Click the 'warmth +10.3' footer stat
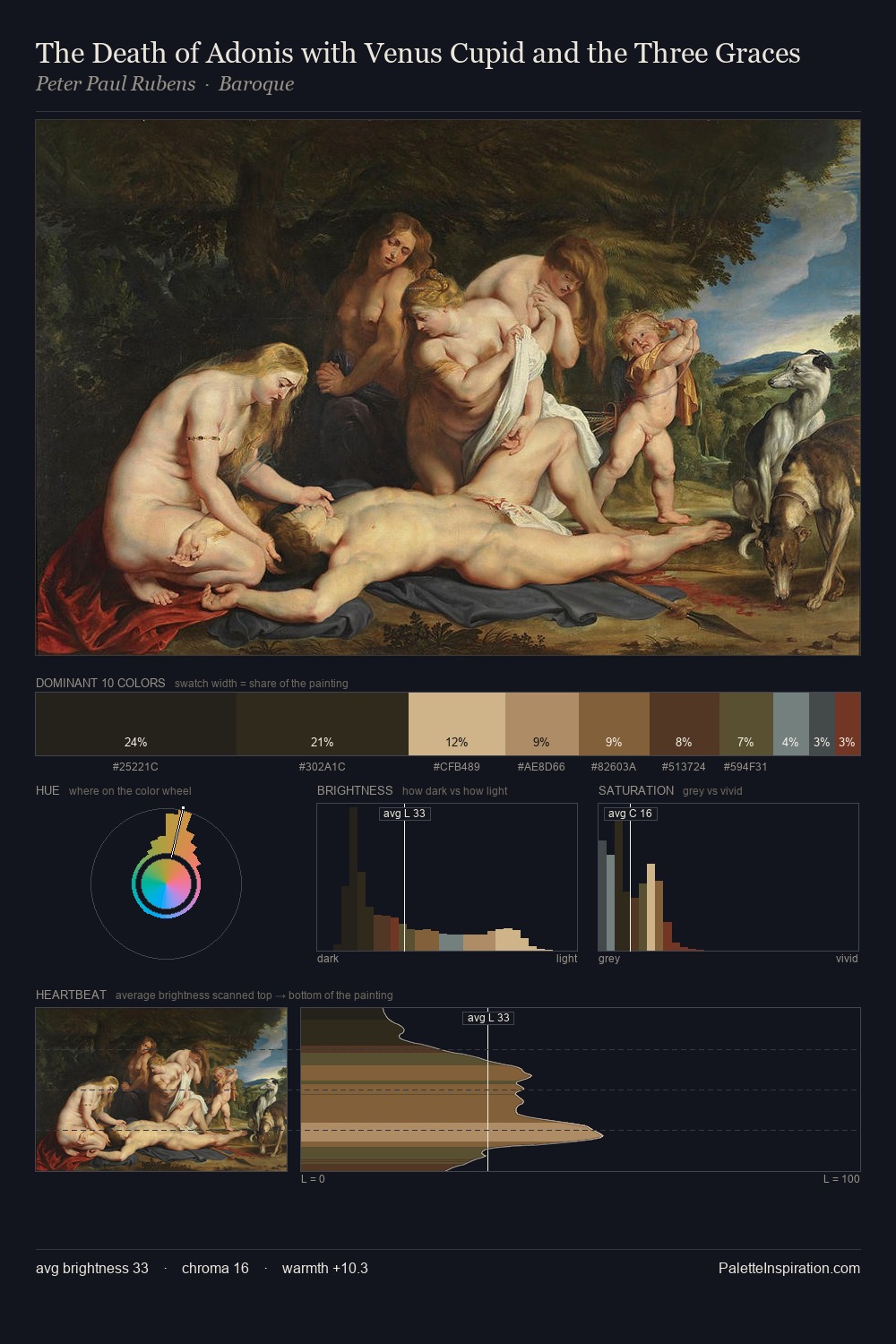 click(x=325, y=1268)
